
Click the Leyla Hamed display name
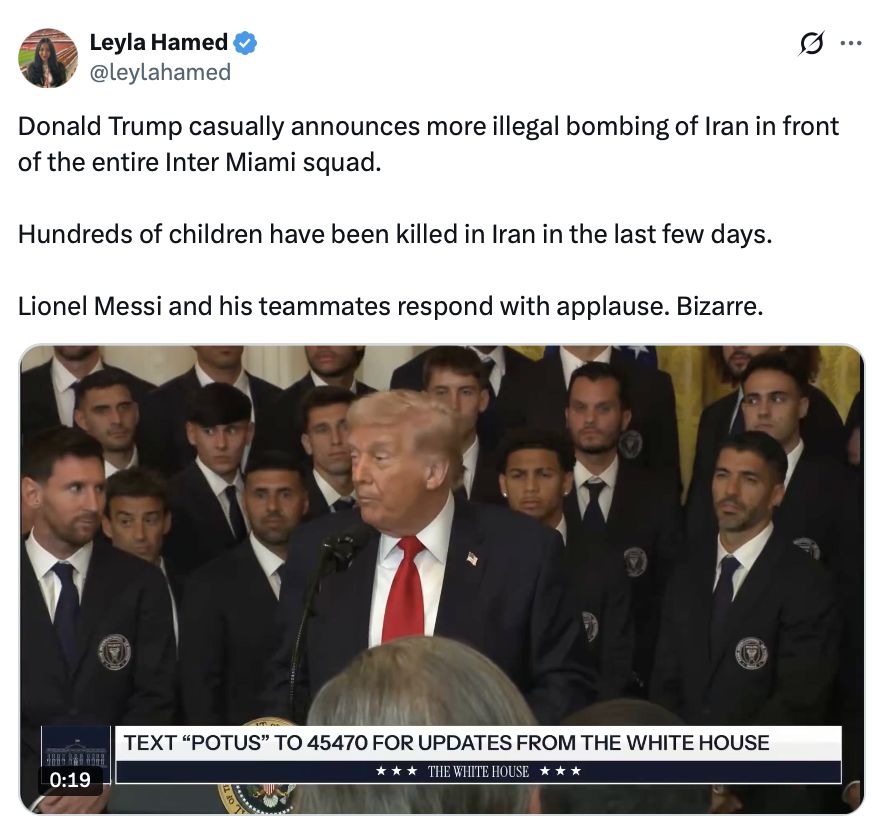(x=158, y=42)
